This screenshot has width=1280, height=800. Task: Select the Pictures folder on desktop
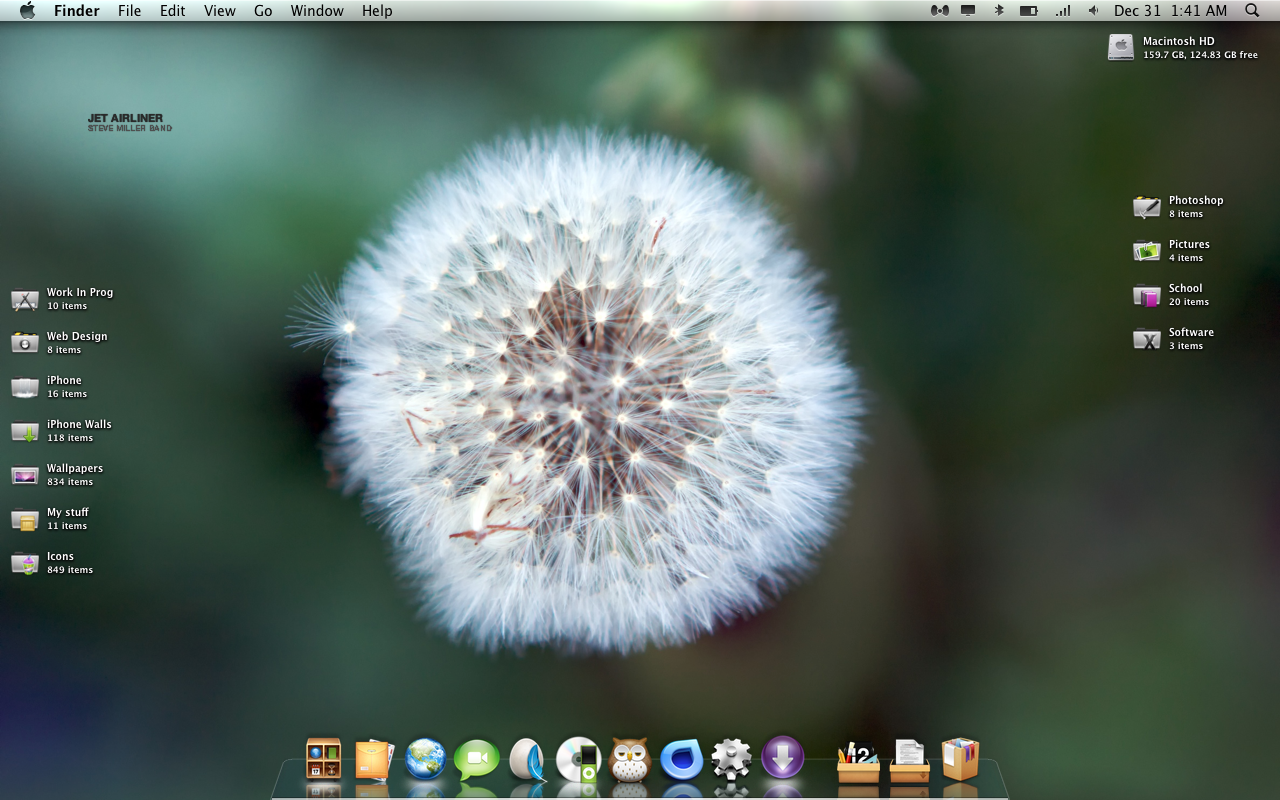click(1146, 251)
